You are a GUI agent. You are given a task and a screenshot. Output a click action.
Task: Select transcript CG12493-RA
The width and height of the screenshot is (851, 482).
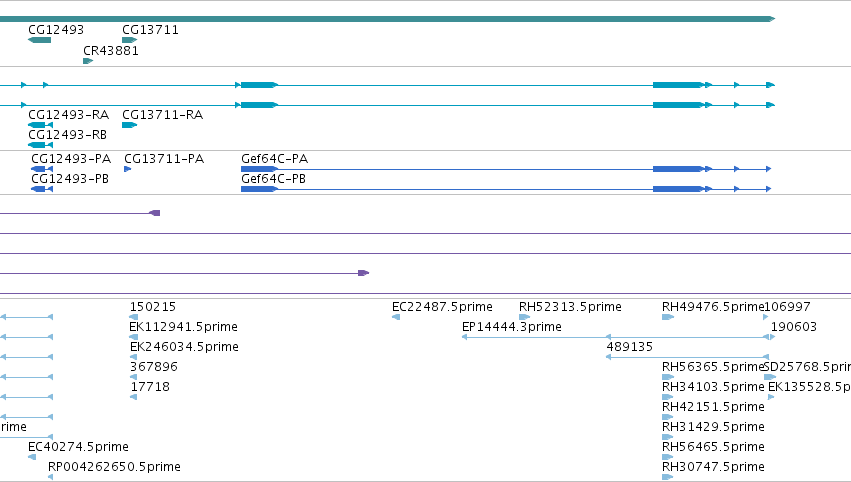[x=40, y=125]
